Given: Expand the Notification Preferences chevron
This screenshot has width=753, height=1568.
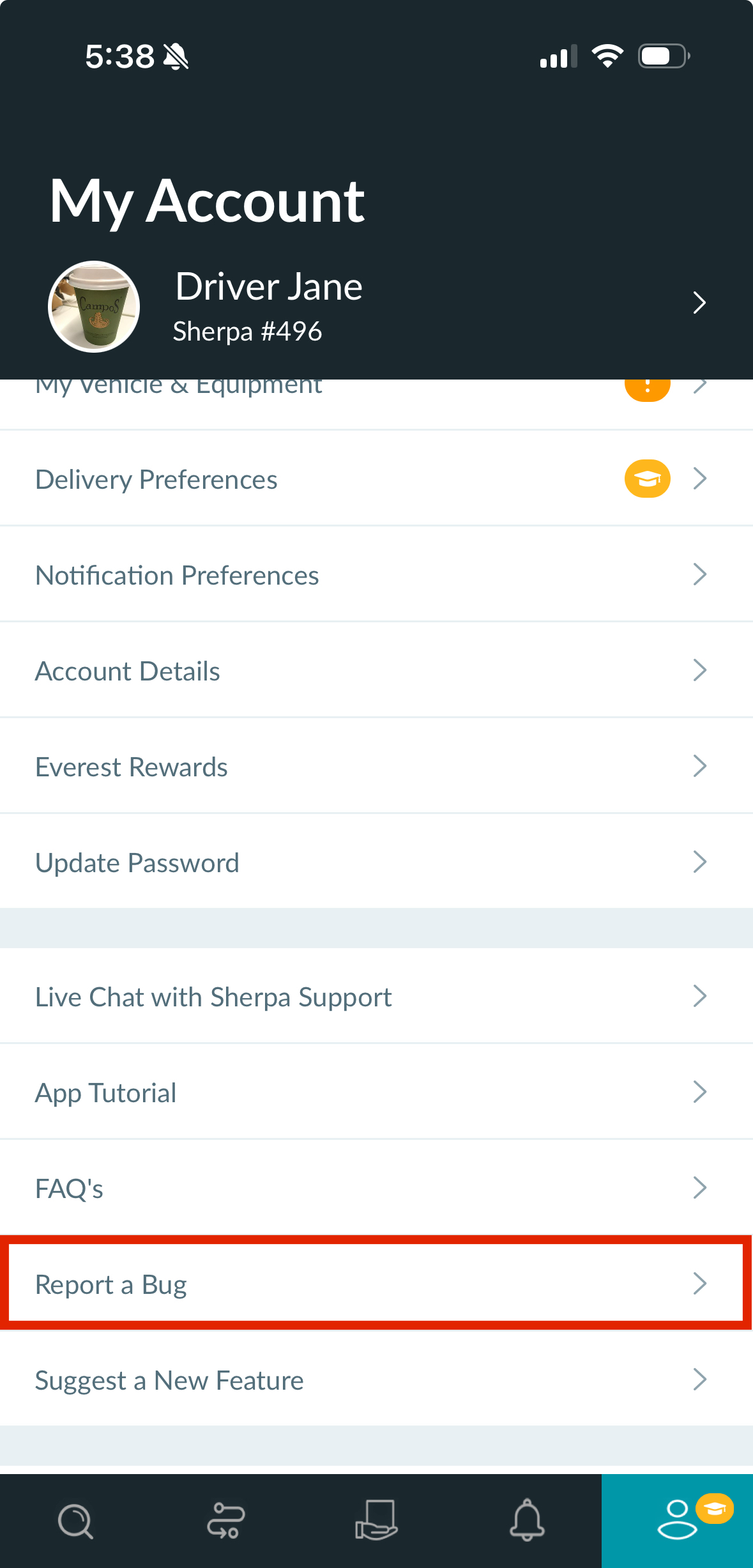Looking at the screenshot, I should click(x=699, y=574).
